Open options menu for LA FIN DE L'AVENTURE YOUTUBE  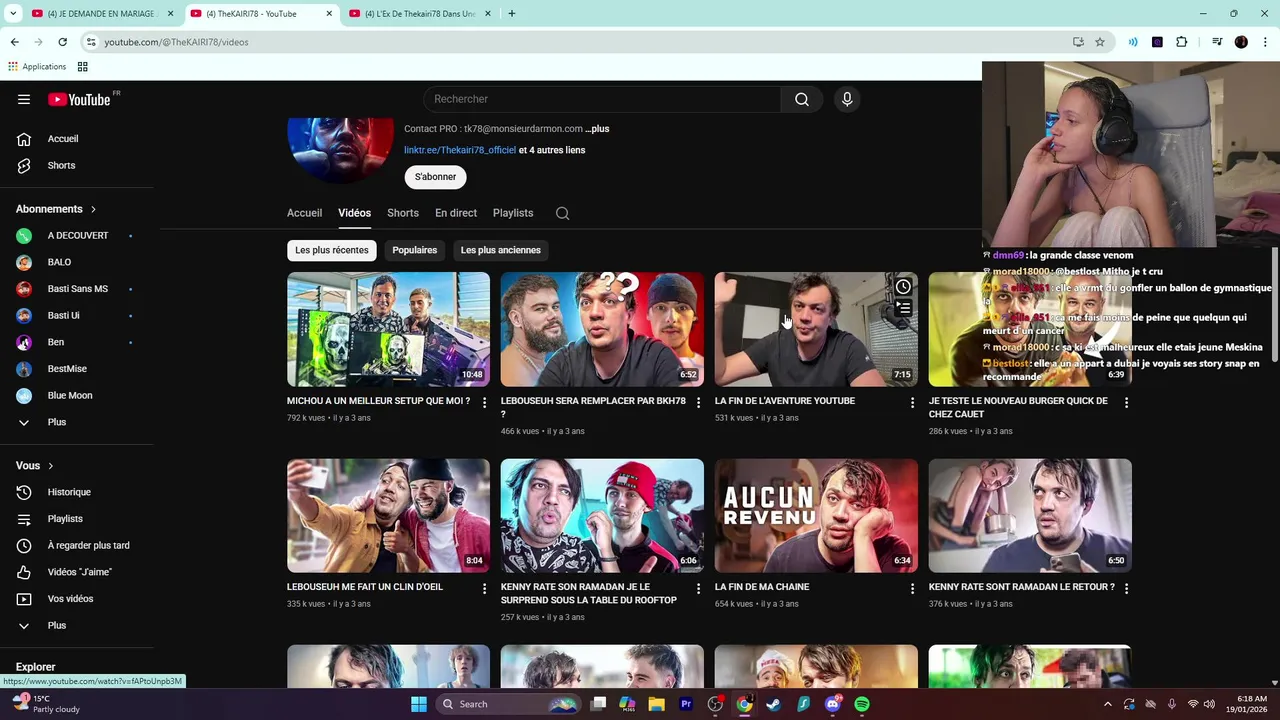912,402
